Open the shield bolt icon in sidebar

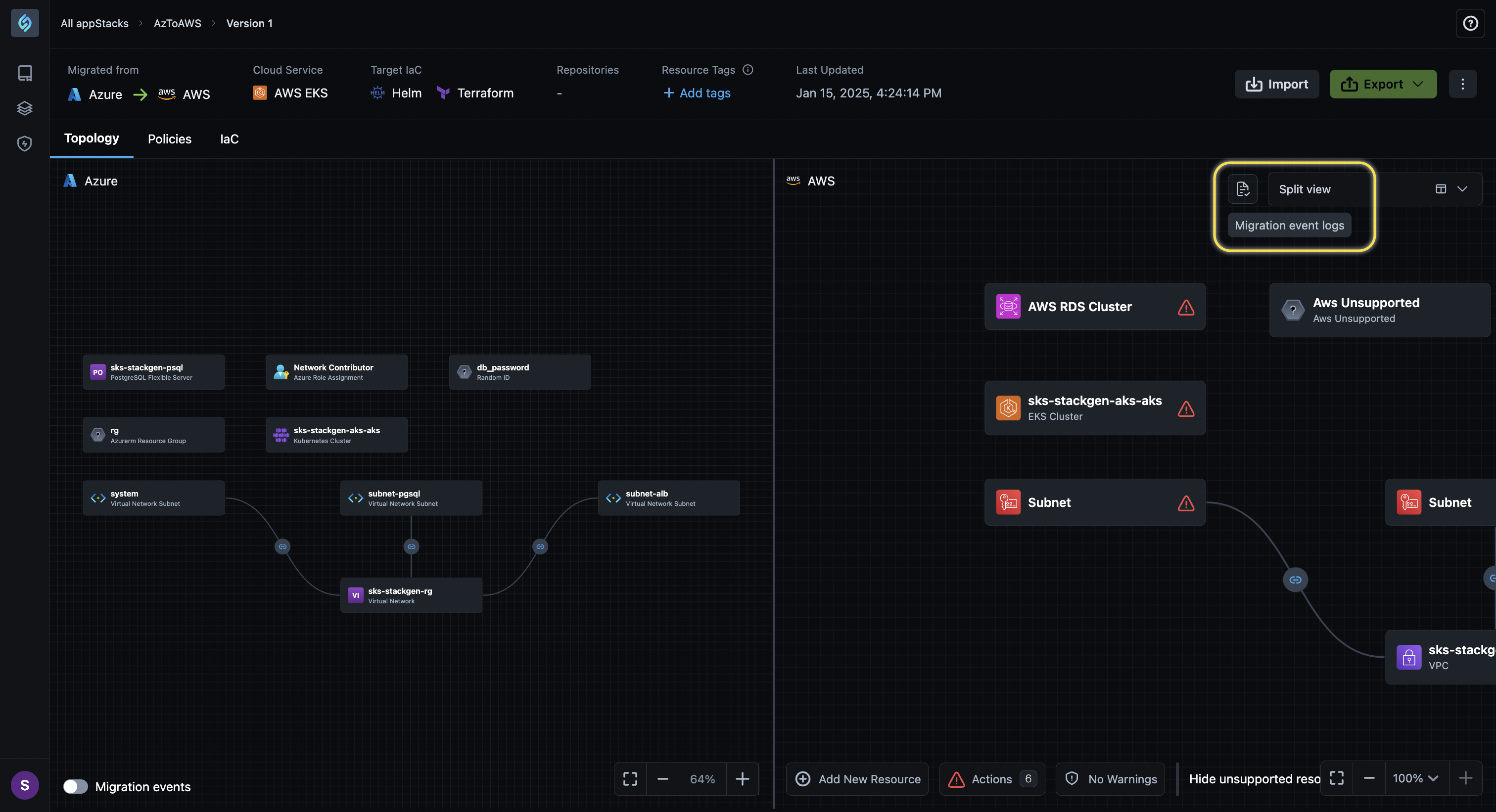(25, 143)
